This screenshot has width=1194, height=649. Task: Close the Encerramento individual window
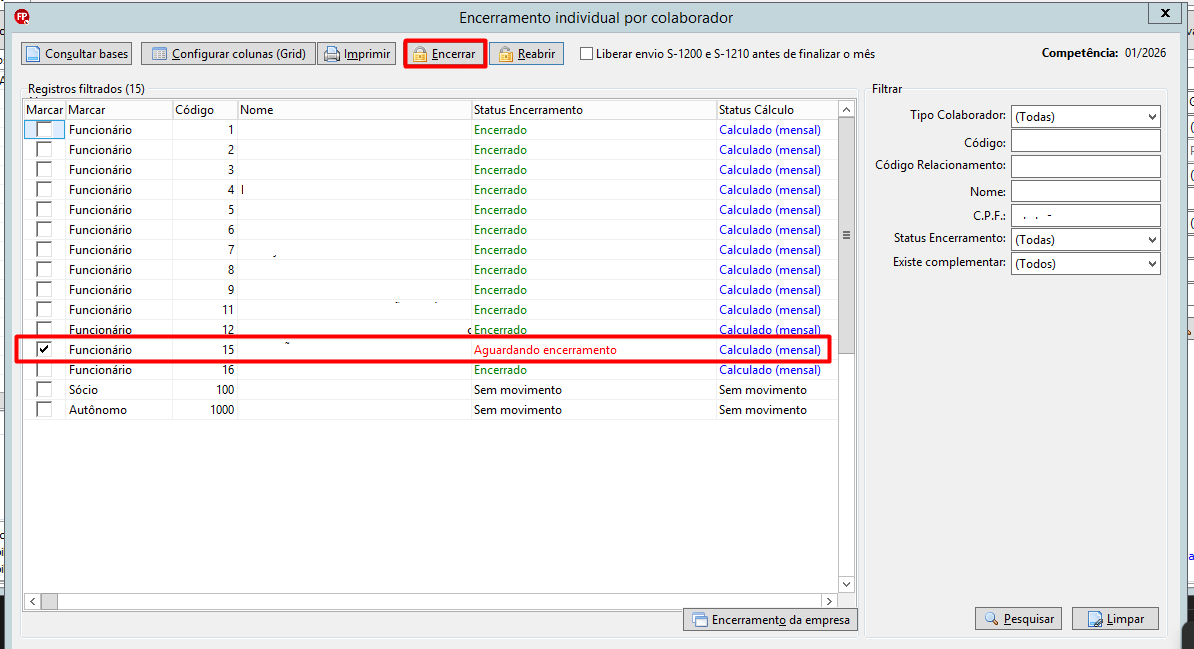pos(1165,13)
